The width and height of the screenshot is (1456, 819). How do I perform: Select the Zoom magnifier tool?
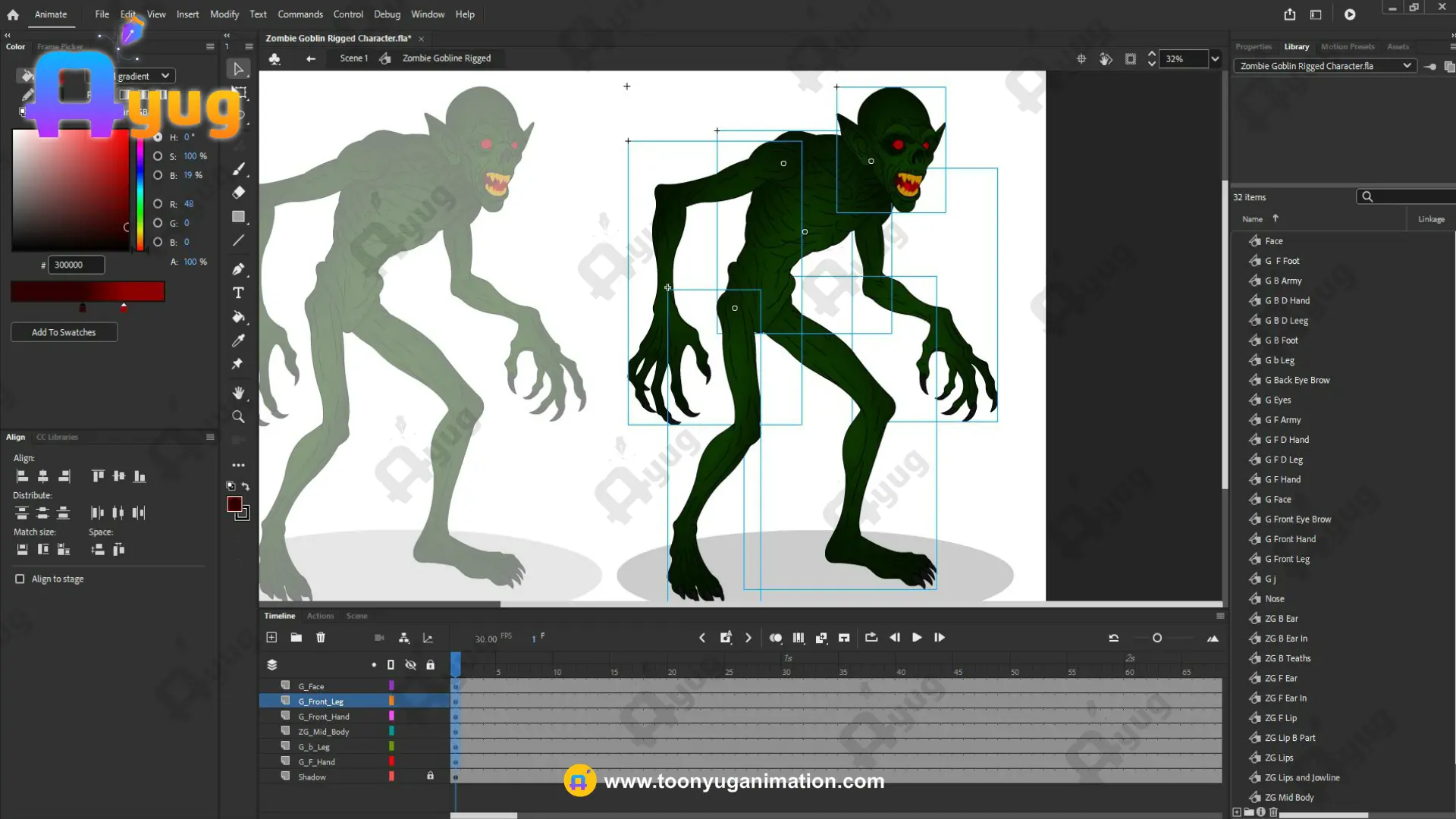tap(238, 417)
